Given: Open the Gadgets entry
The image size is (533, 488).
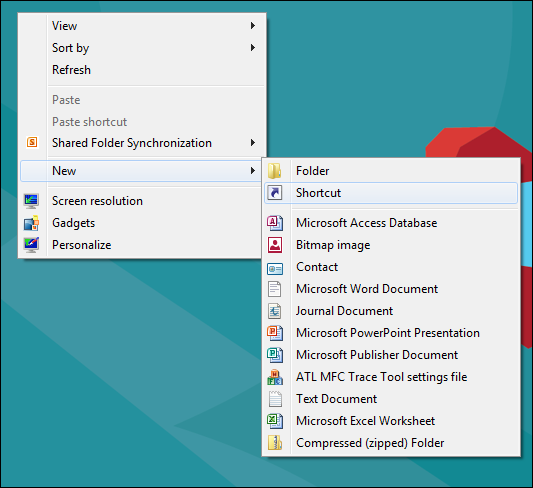Looking at the screenshot, I should (141, 223).
